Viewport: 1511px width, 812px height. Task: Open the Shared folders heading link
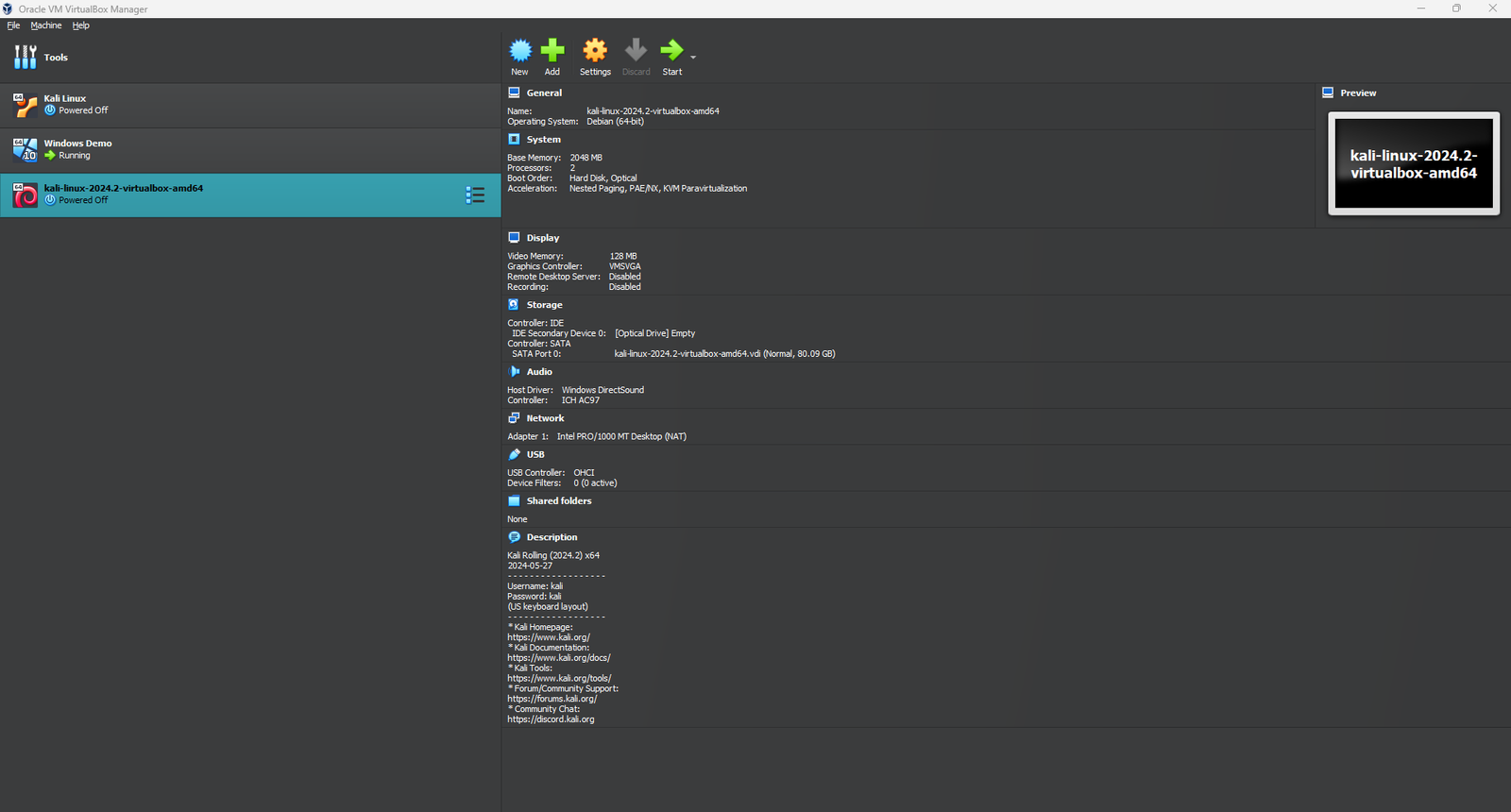[559, 500]
